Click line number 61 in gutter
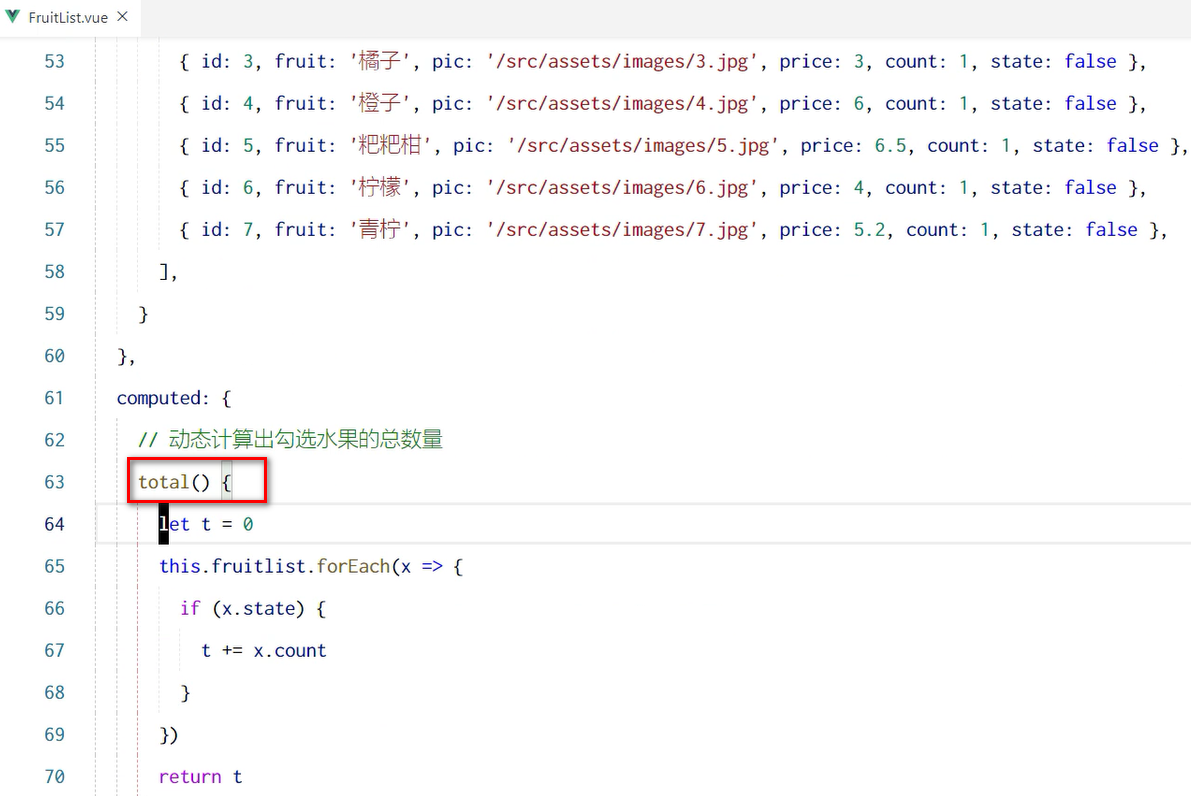The width and height of the screenshot is (1191, 796). point(55,398)
